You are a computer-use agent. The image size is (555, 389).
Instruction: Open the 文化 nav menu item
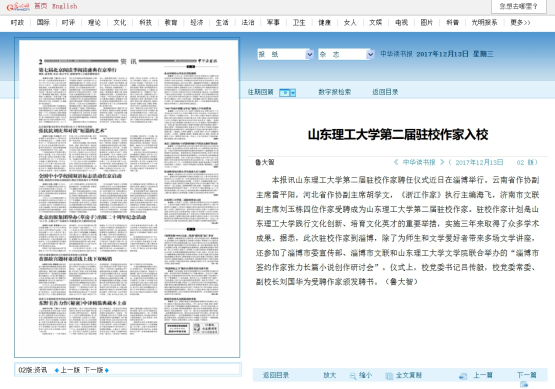tap(120, 23)
